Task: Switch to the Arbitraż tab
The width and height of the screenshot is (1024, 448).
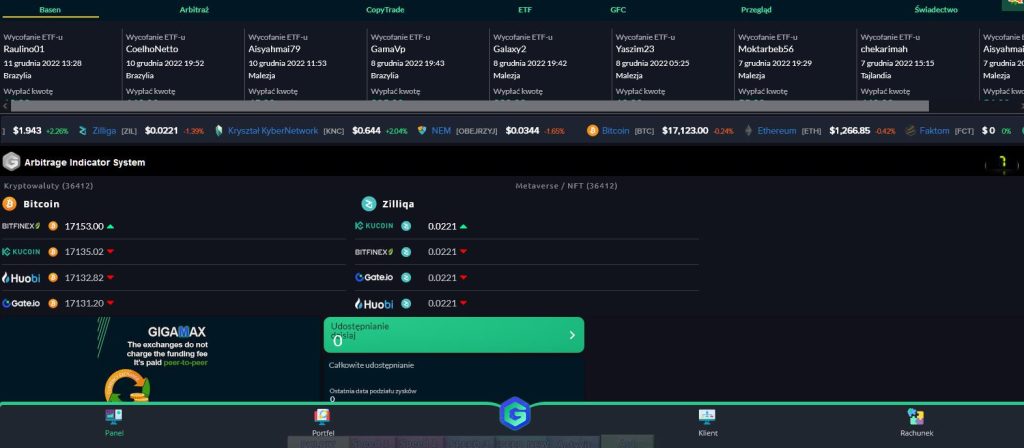Action: (194, 10)
